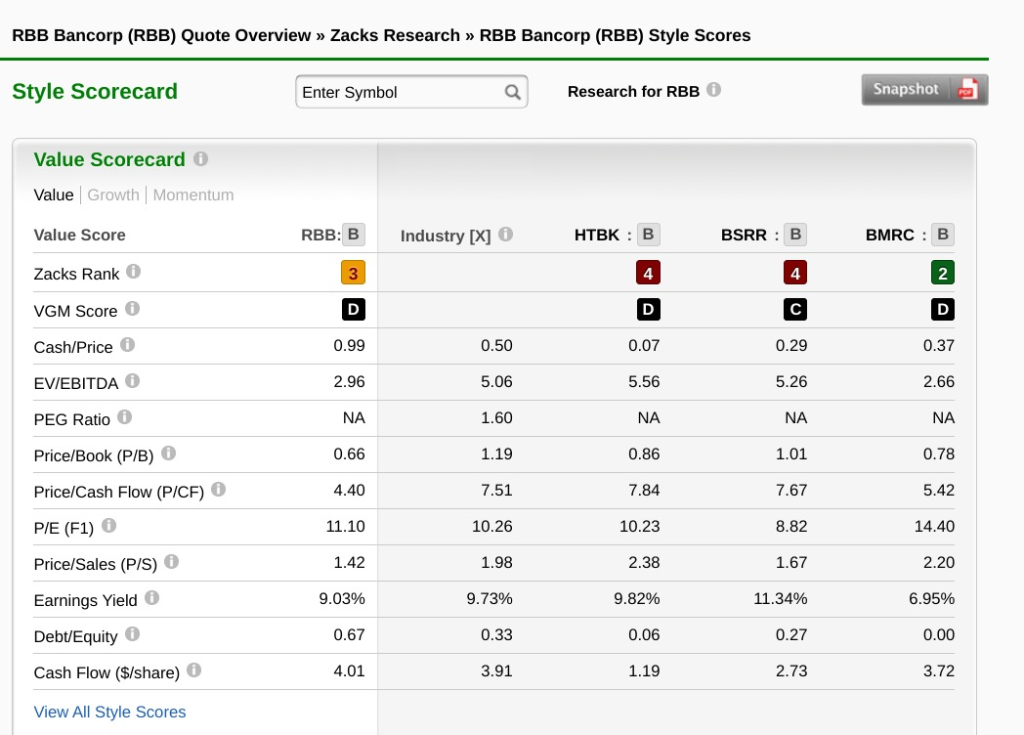The width and height of the screenshot is (1024, 735).
Task: Click BSRR VGM Score C badge
Action: pyautogui.click(x=795, y=309)
